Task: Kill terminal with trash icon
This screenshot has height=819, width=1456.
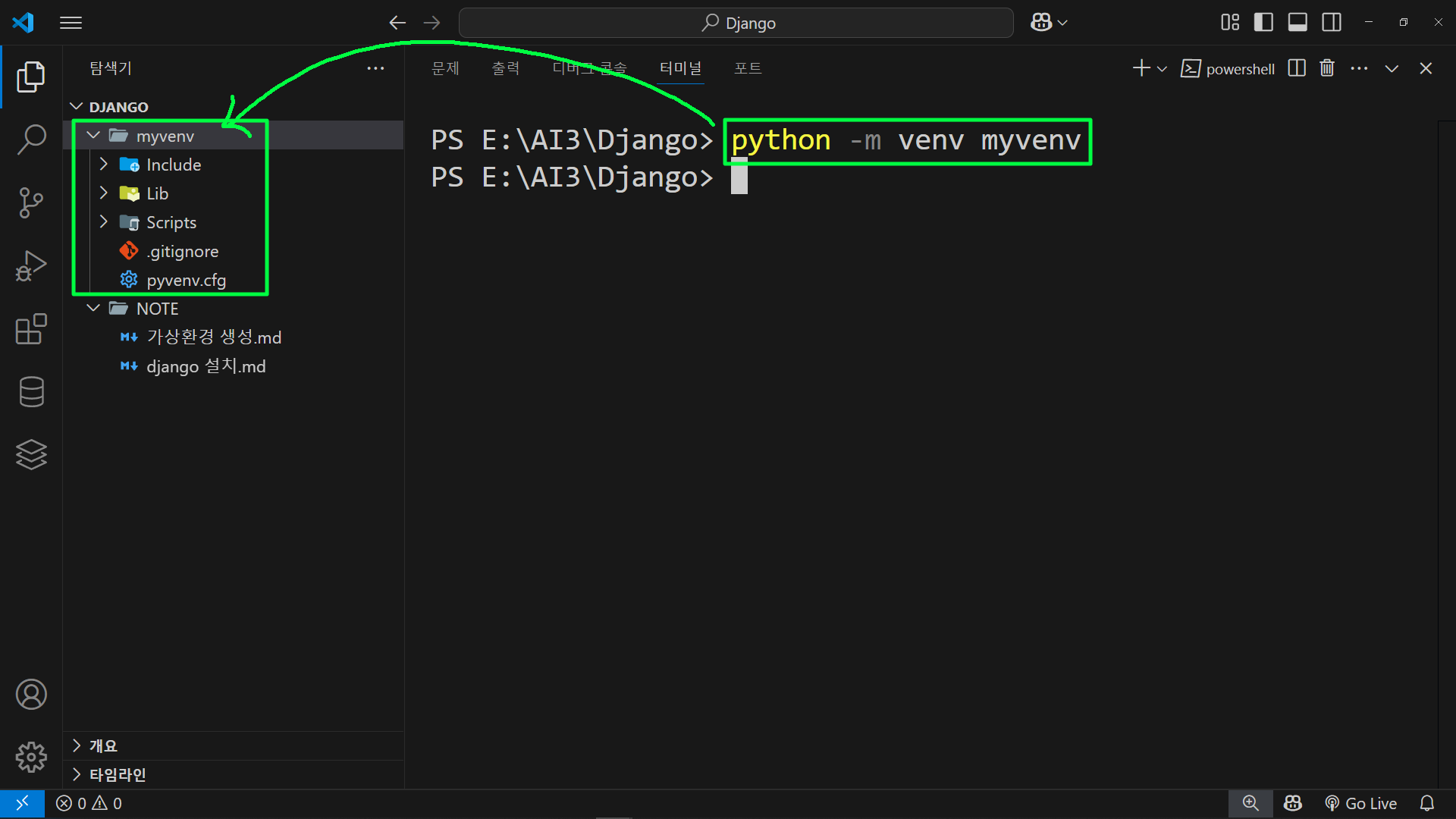Action: (1327, 68)
